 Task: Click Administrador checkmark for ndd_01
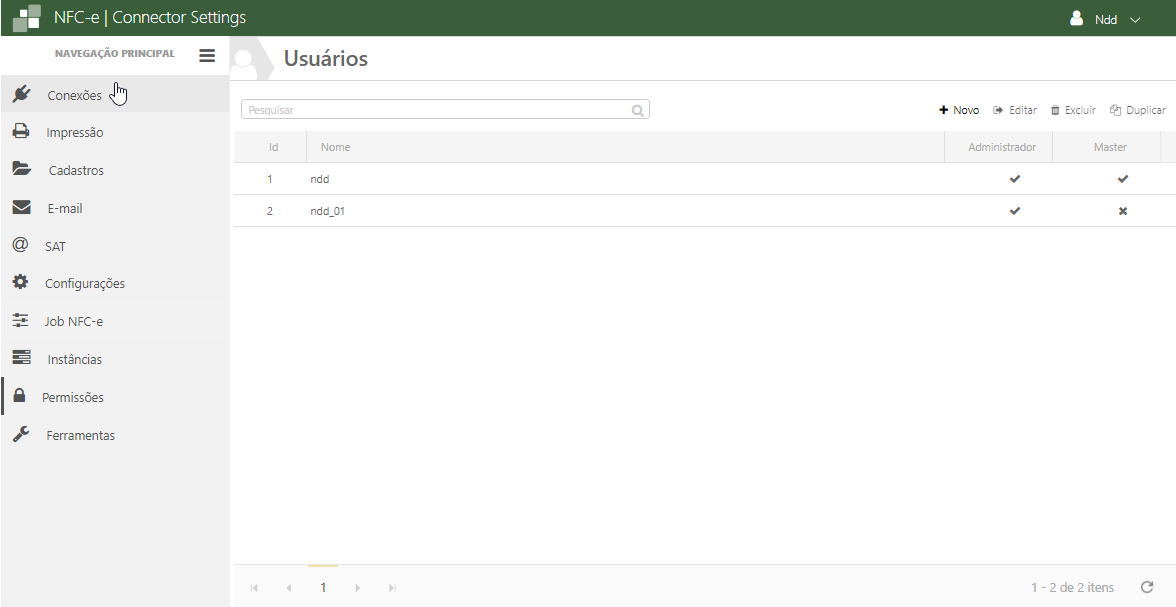point(1015,211)
